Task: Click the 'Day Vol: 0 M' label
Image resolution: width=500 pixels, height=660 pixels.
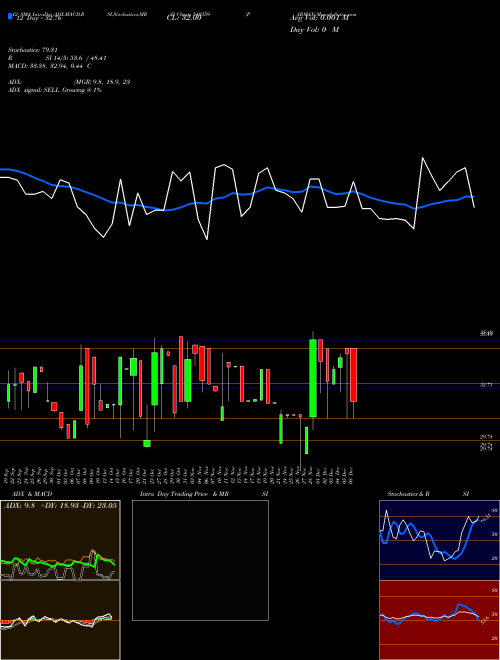Action: point(314,29)
